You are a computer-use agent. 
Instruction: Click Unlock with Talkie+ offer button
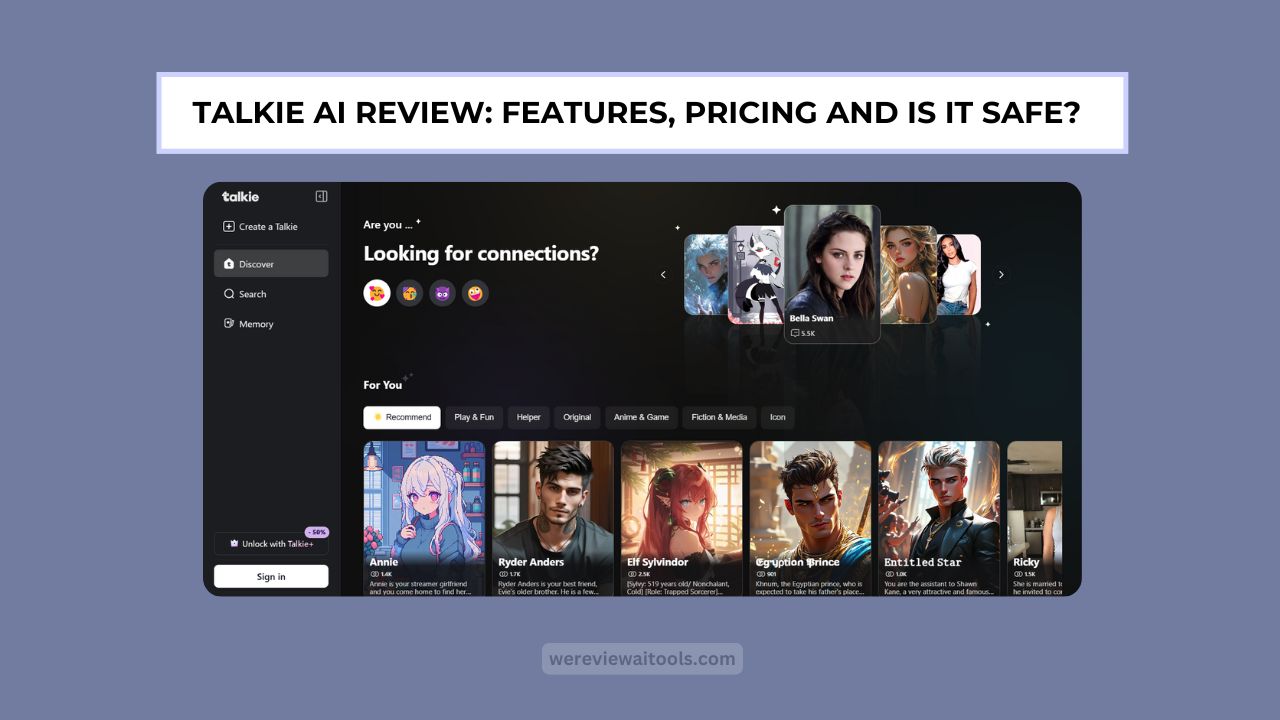point(271,543)
